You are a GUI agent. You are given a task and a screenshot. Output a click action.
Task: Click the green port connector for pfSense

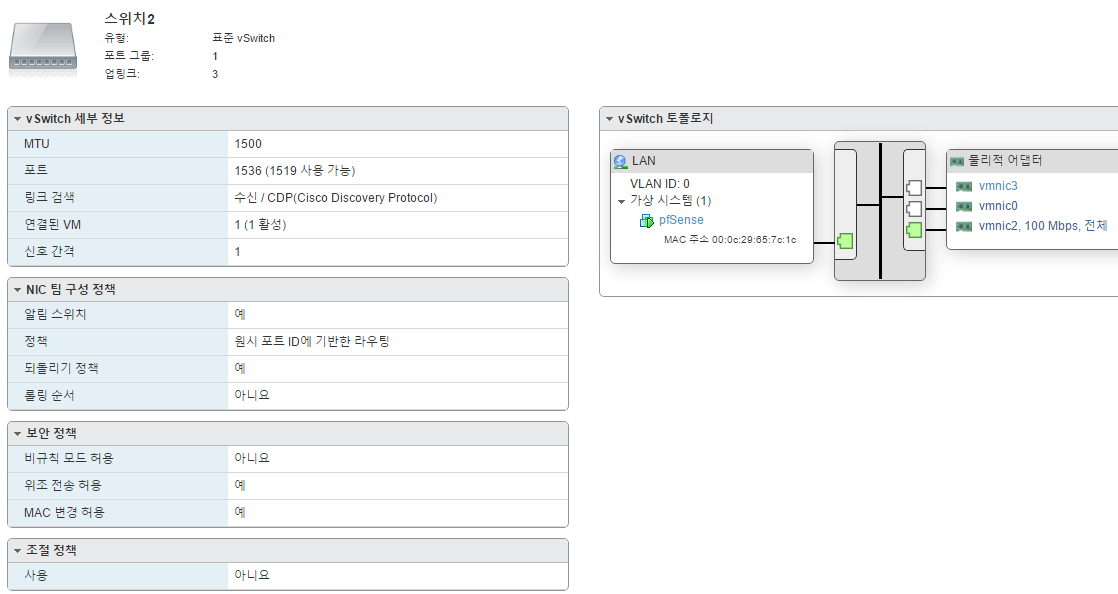[845, 242]
